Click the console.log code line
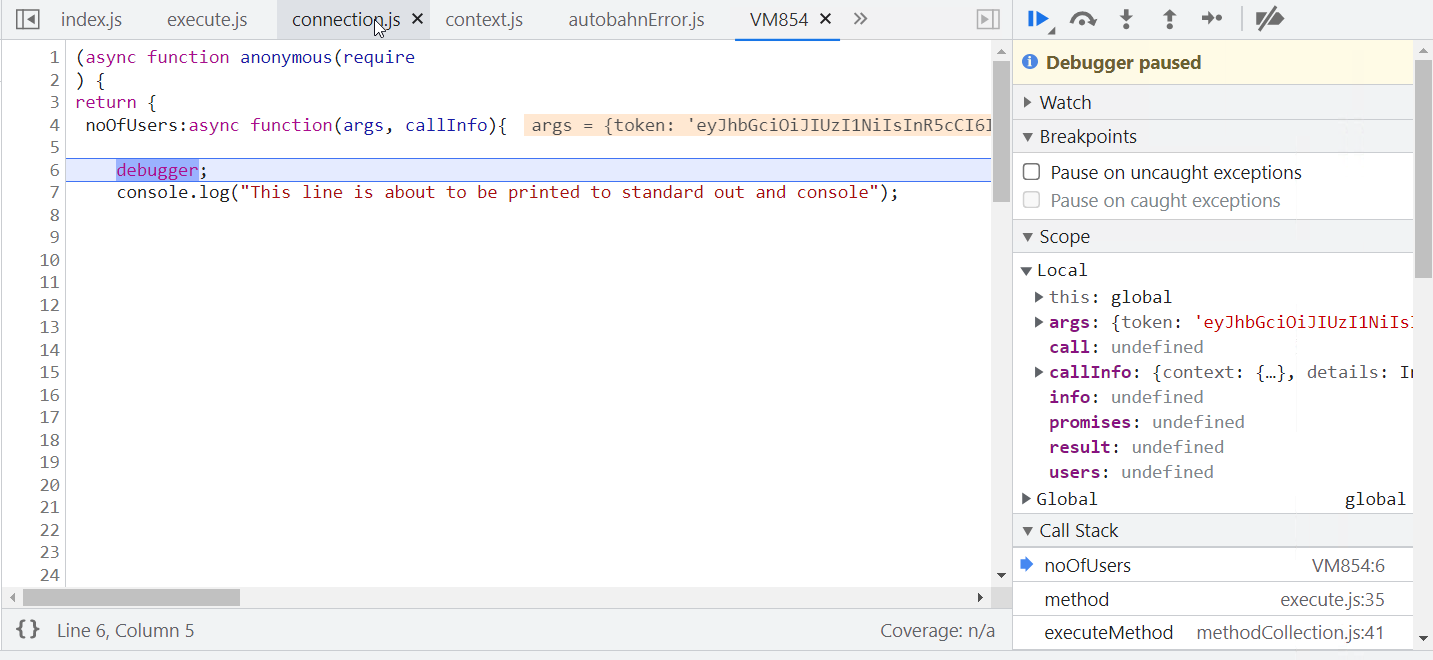The image size is (1433, 660). [x=507, y=192]
